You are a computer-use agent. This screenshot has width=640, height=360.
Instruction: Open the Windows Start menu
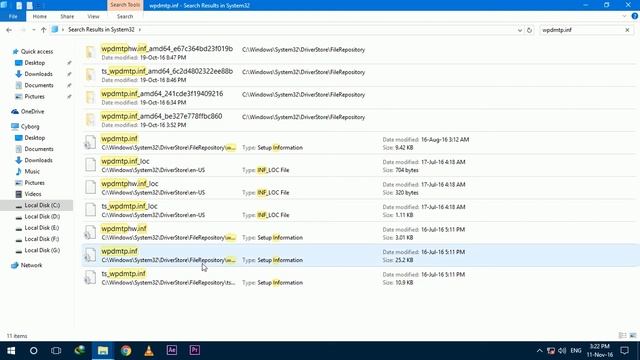11,351
